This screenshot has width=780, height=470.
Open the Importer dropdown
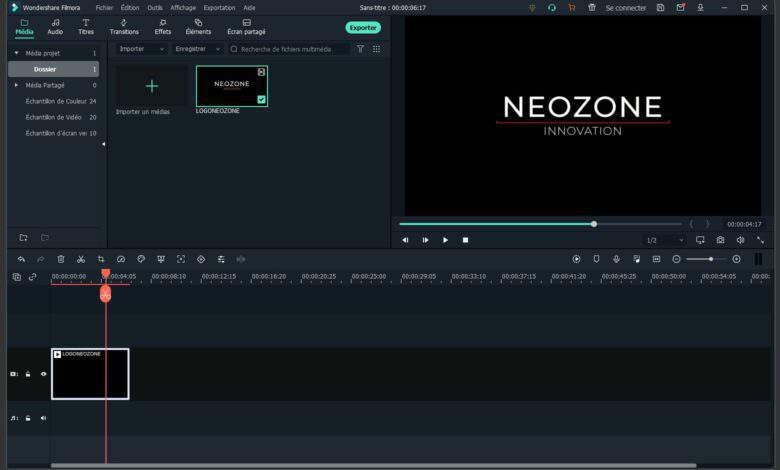(141, 49)
